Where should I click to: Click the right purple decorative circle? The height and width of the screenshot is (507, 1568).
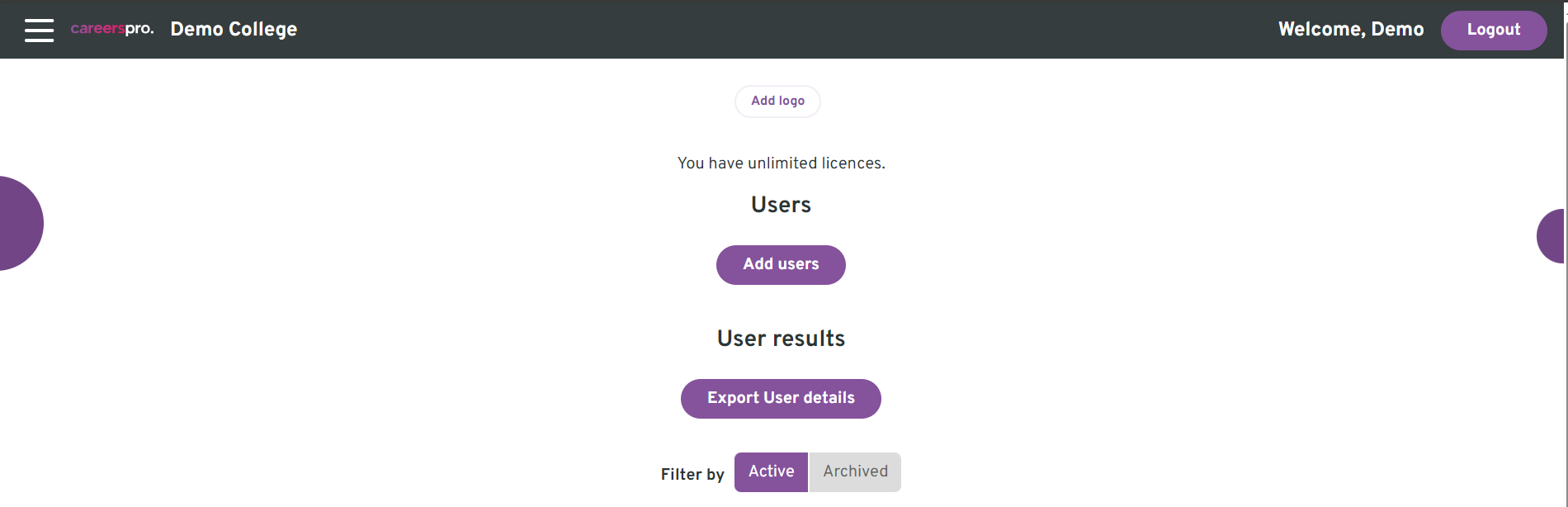pos(1551,236)
